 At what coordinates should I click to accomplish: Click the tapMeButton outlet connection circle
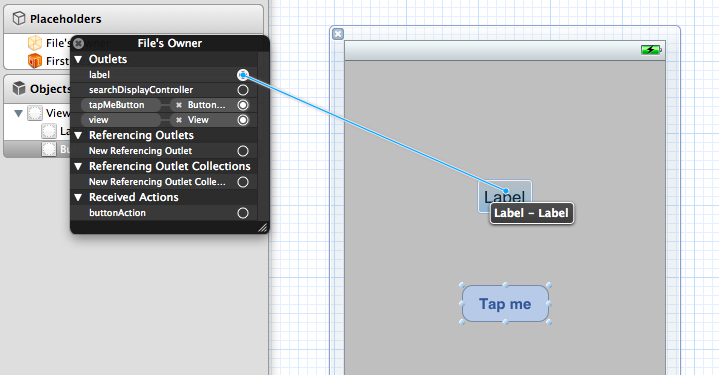243,105
